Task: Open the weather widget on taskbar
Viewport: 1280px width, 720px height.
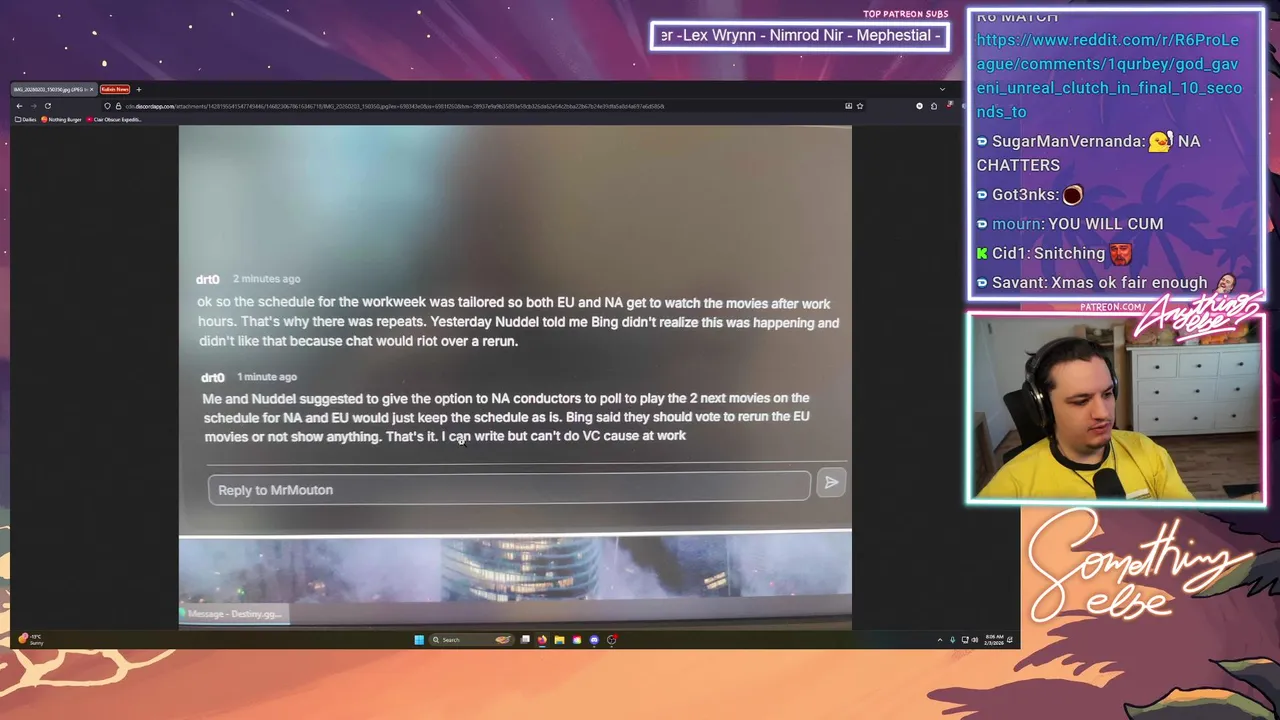Action: 30,639
